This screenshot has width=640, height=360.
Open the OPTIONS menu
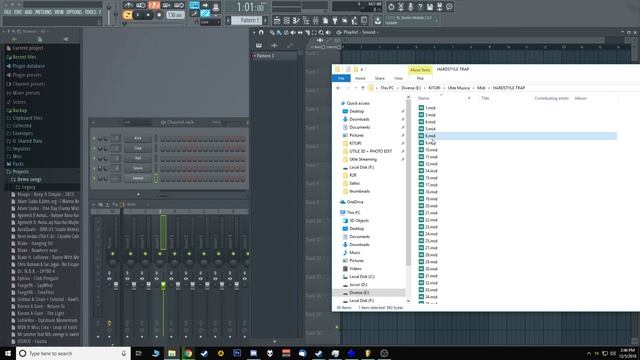click(74, 12)
